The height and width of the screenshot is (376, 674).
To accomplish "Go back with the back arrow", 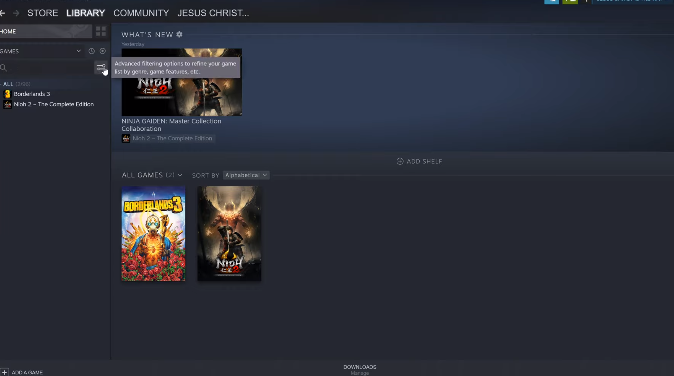I will click(x=2, y=13).
